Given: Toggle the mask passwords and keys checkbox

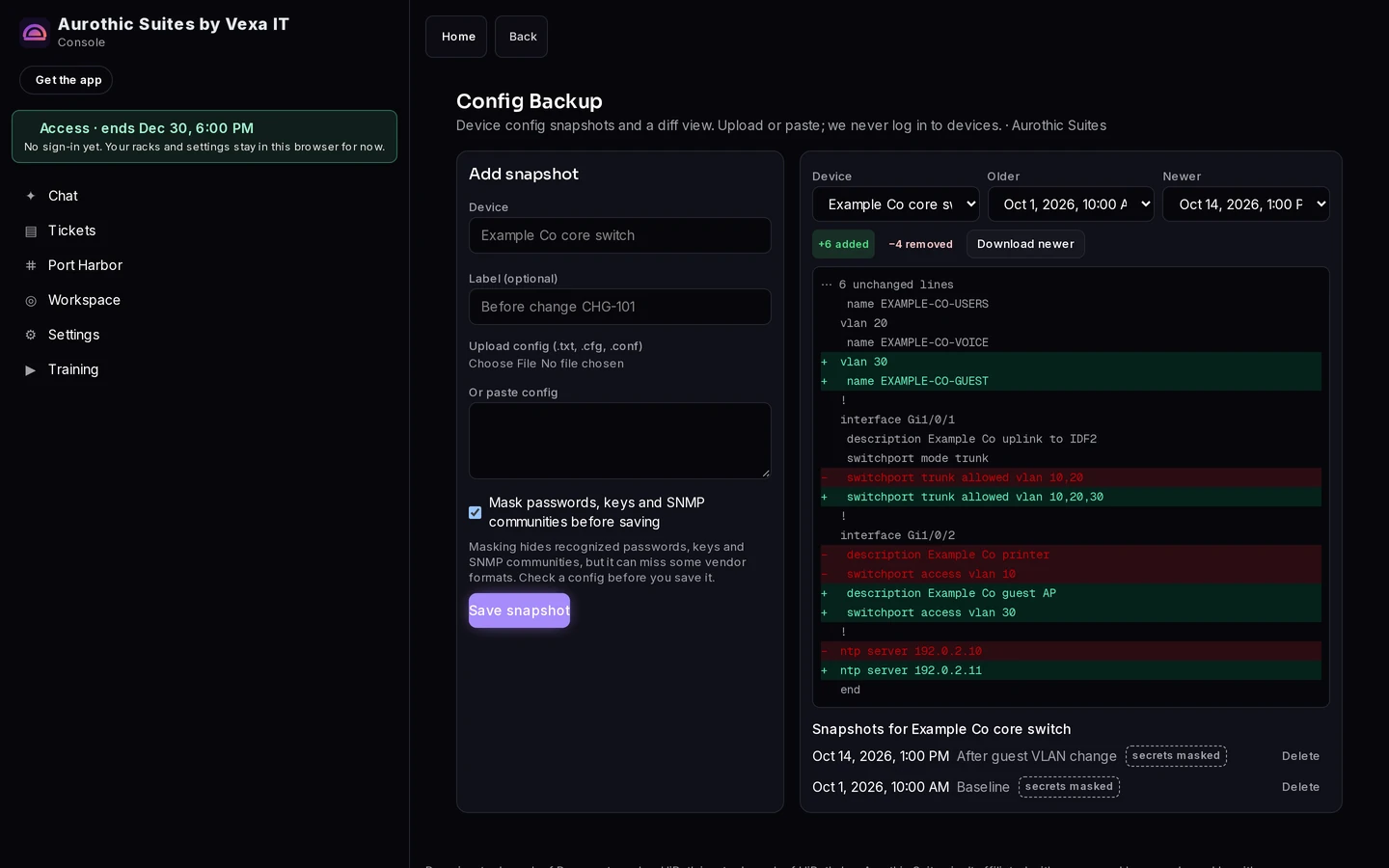Looking at the screenshot, I should point(475,512).
